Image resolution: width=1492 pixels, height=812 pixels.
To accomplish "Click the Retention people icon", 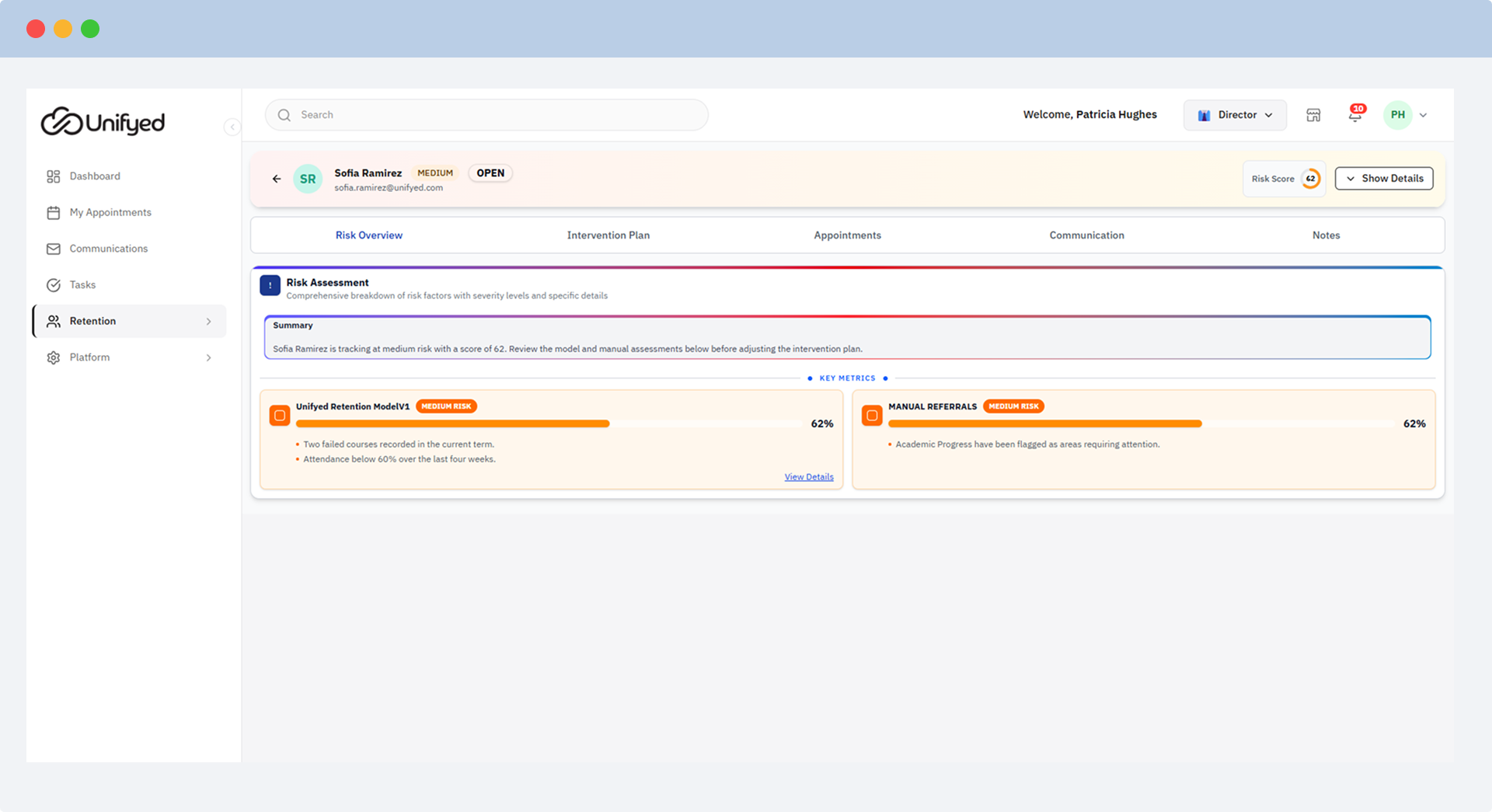I will tap(54, 321).
